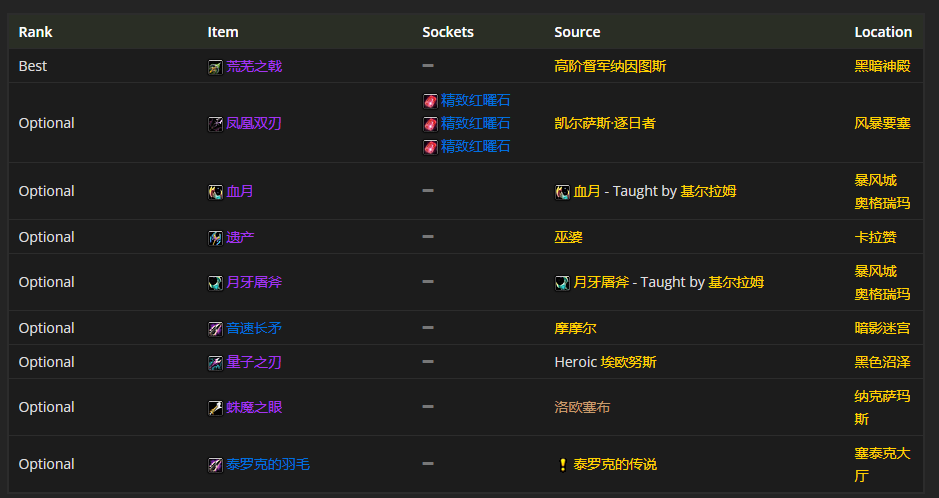Sort table by Rank column header
Viewport: 939px width, 498px height.
pos(35,32)
